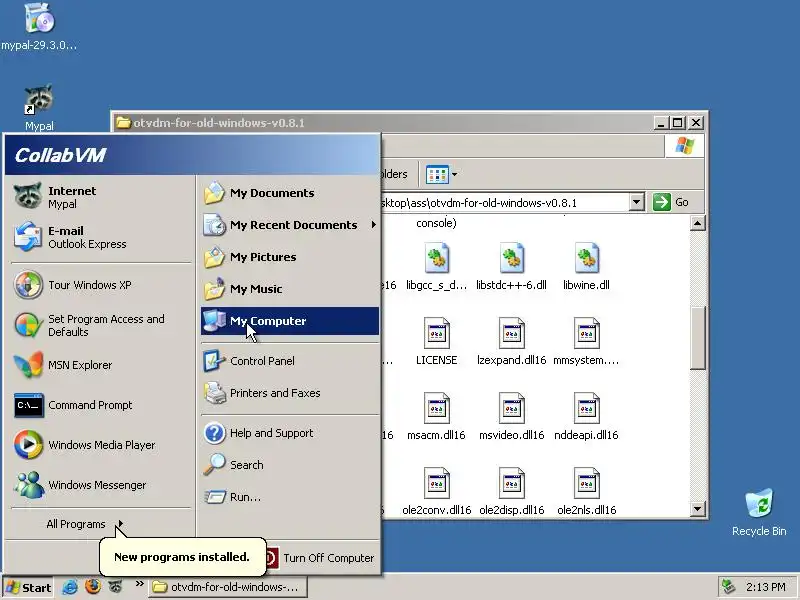Launch Internet Explorer from Quick Launch
This screenshot has height=600, width=800.
click(x=69, y=587)
